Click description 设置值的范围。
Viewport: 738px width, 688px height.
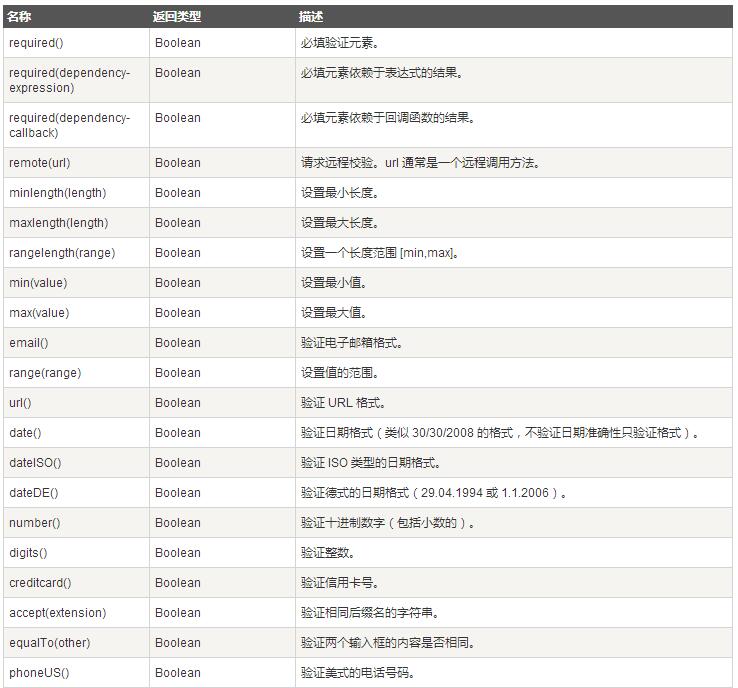pos(340,373)
